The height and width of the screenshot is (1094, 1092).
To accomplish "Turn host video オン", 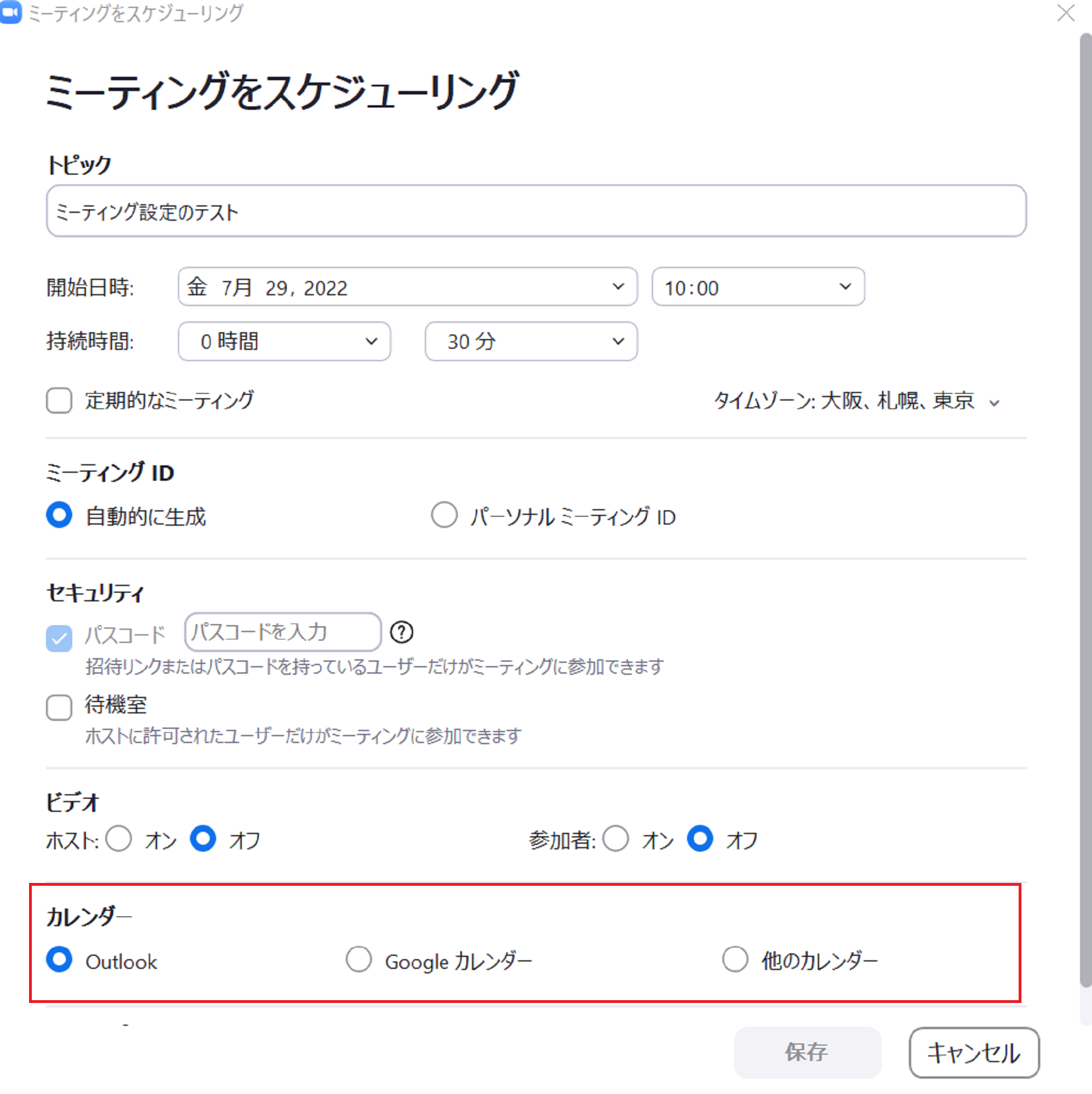I will [x=119, y=839].
